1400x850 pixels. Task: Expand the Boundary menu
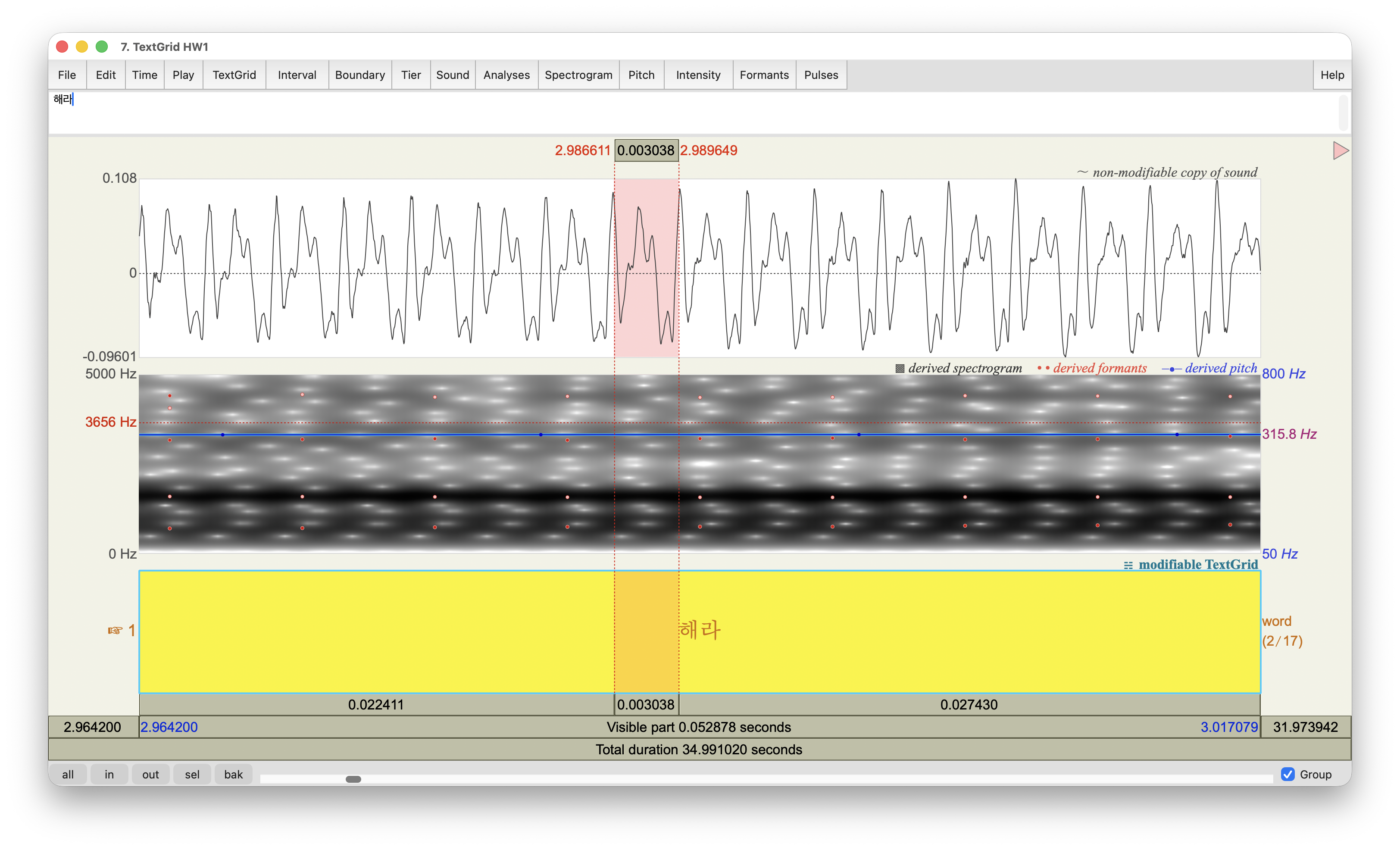(x=359, y=75)
